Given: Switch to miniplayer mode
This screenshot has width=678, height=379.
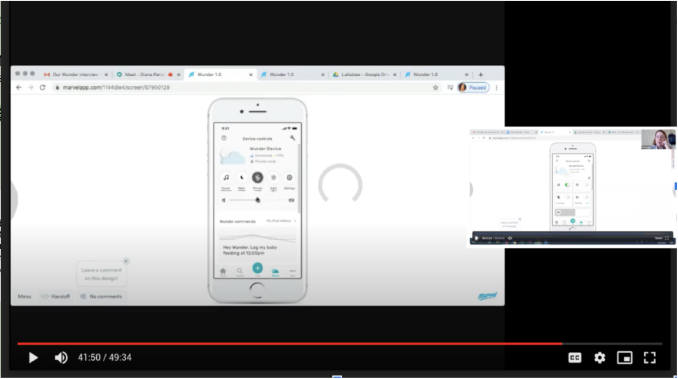Looking at the screenshot, I should click(625, 357).
